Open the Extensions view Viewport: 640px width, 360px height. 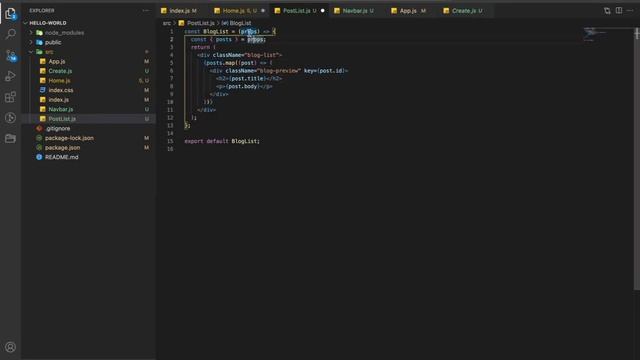pyautogui.click(x=11, y=97)
